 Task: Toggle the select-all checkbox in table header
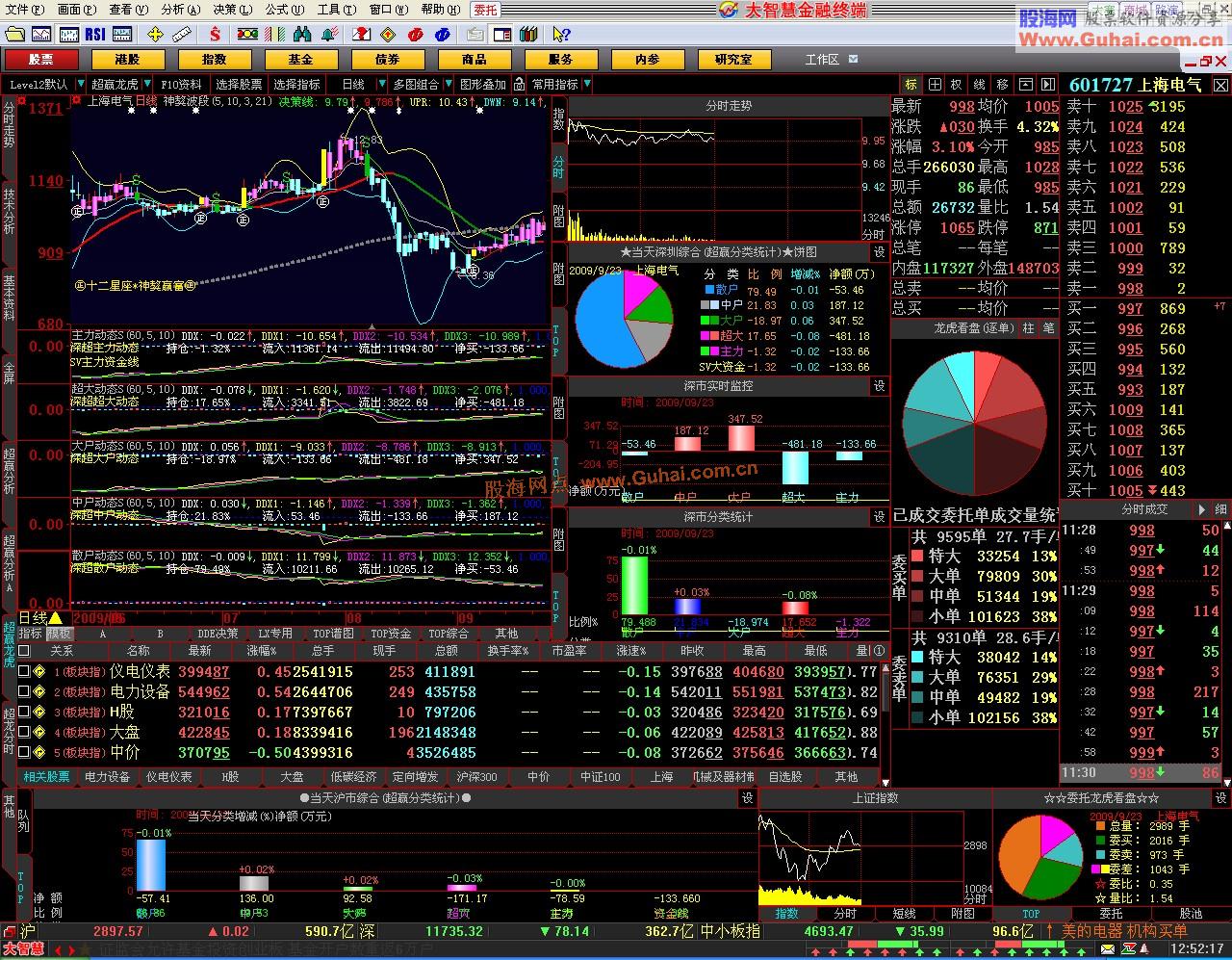(x=24, y=651)
